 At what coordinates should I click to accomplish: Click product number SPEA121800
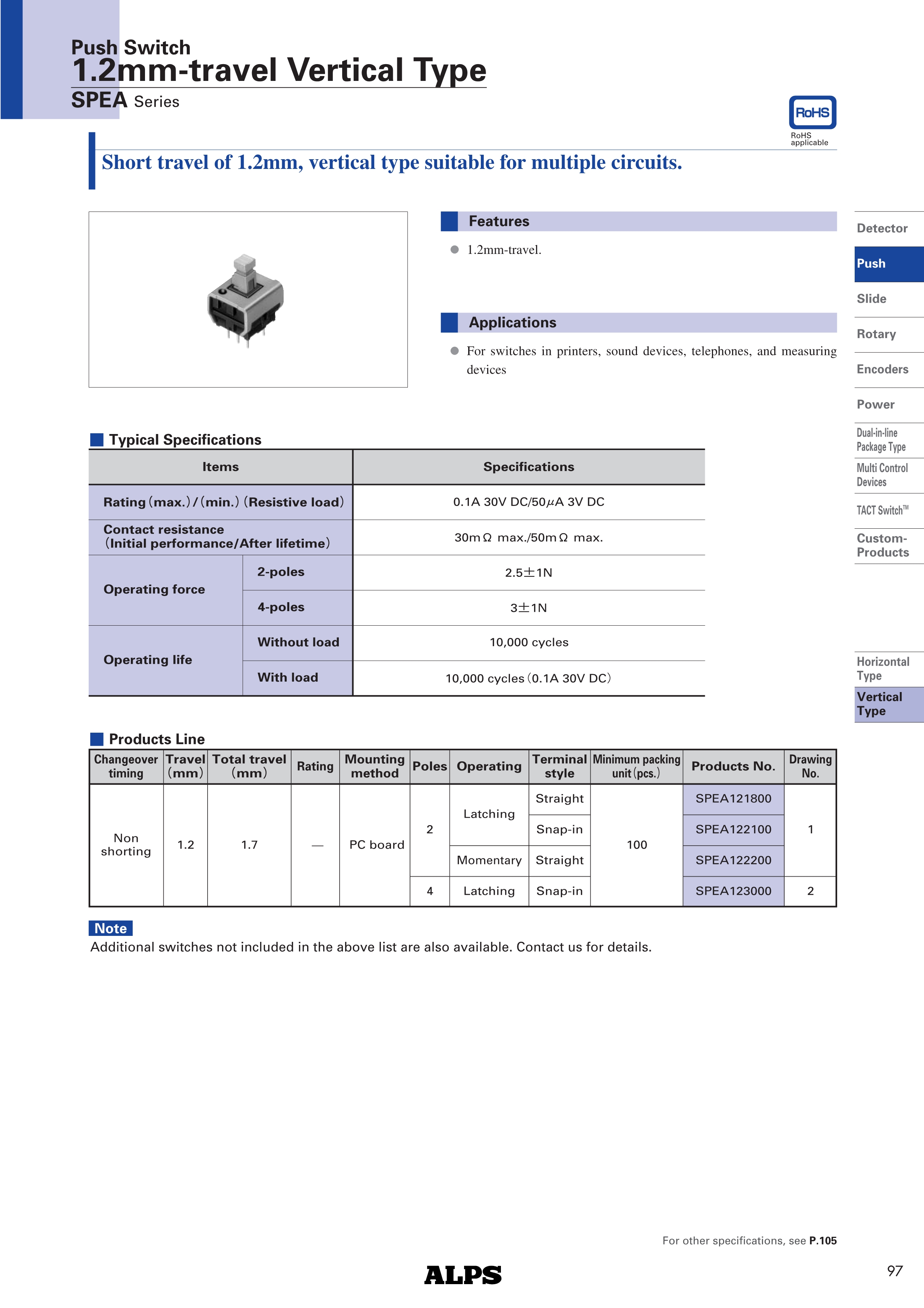(x=733, y=799)
